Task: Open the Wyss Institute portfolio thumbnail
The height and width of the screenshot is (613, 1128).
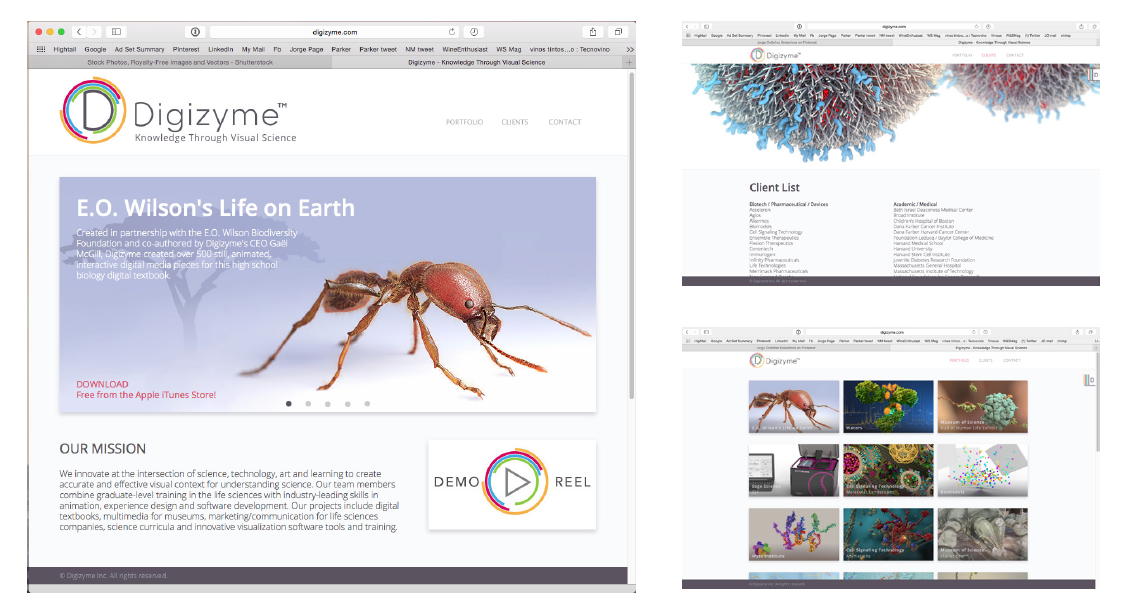Action: (x=793, y=535)
